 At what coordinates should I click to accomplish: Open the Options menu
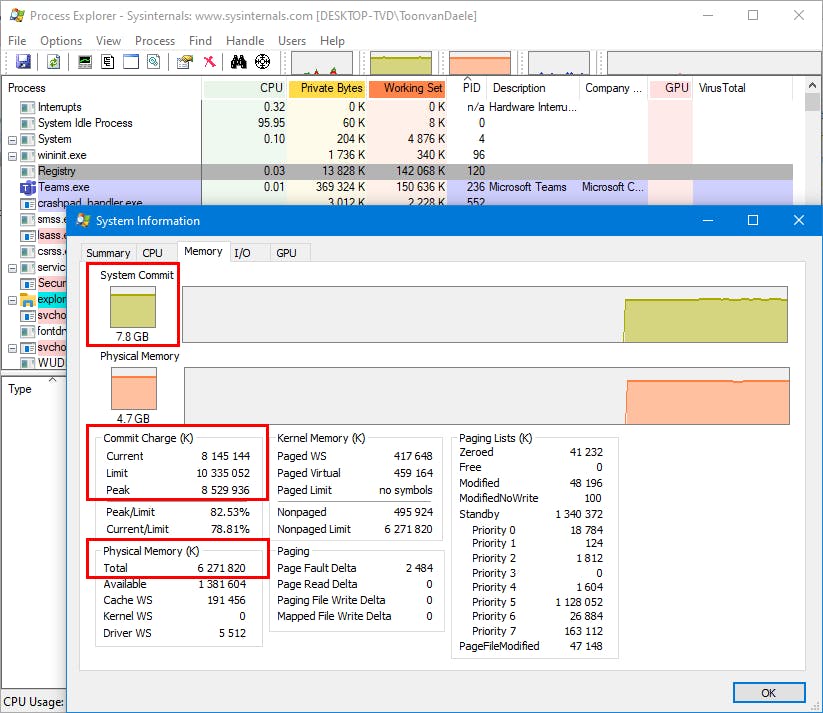61,41
